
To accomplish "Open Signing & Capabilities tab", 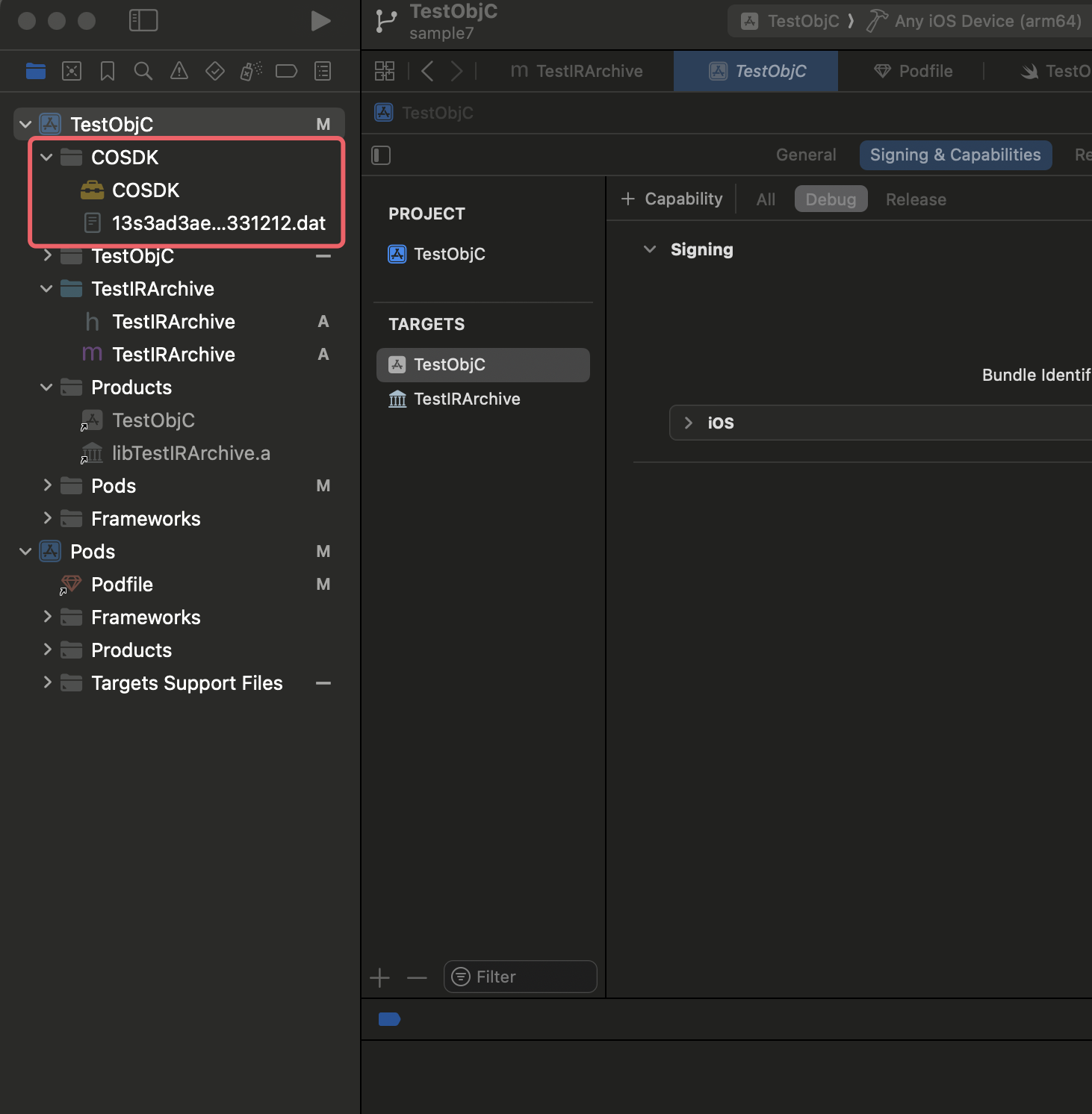I will [955, 155].
